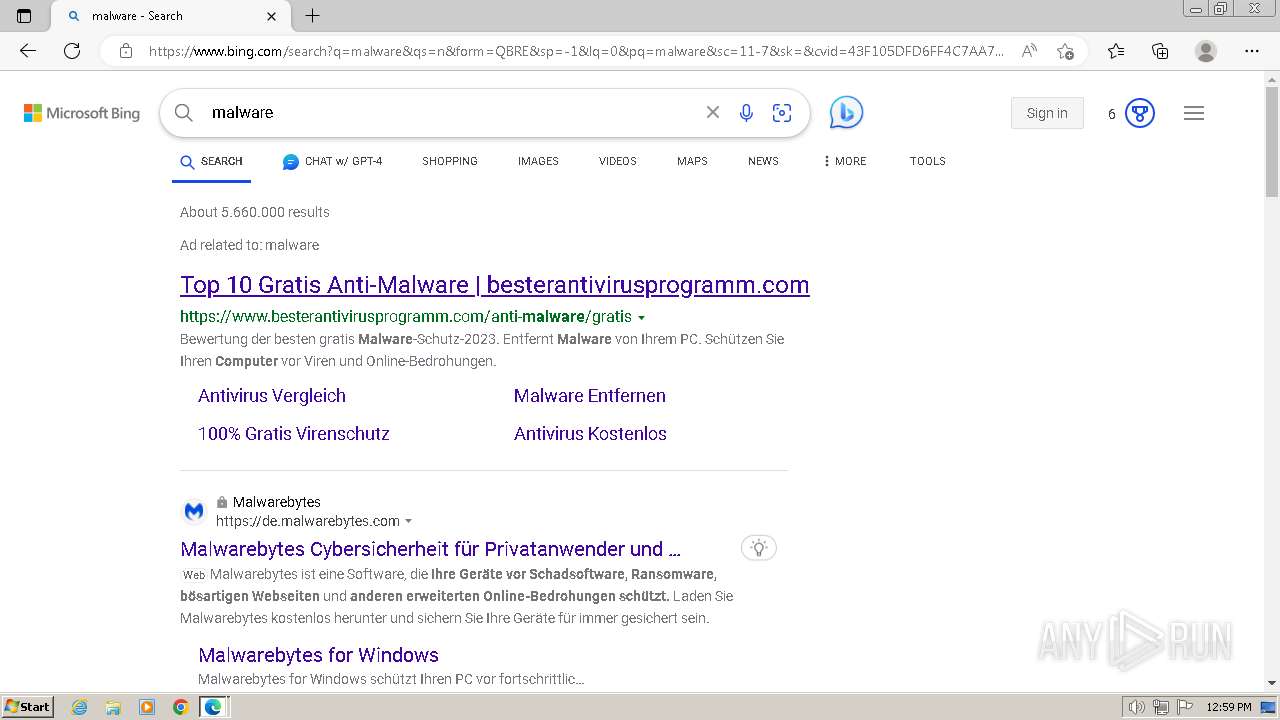
Task: Open the Malwarebytes for Windows link
Action: [318, 655]
